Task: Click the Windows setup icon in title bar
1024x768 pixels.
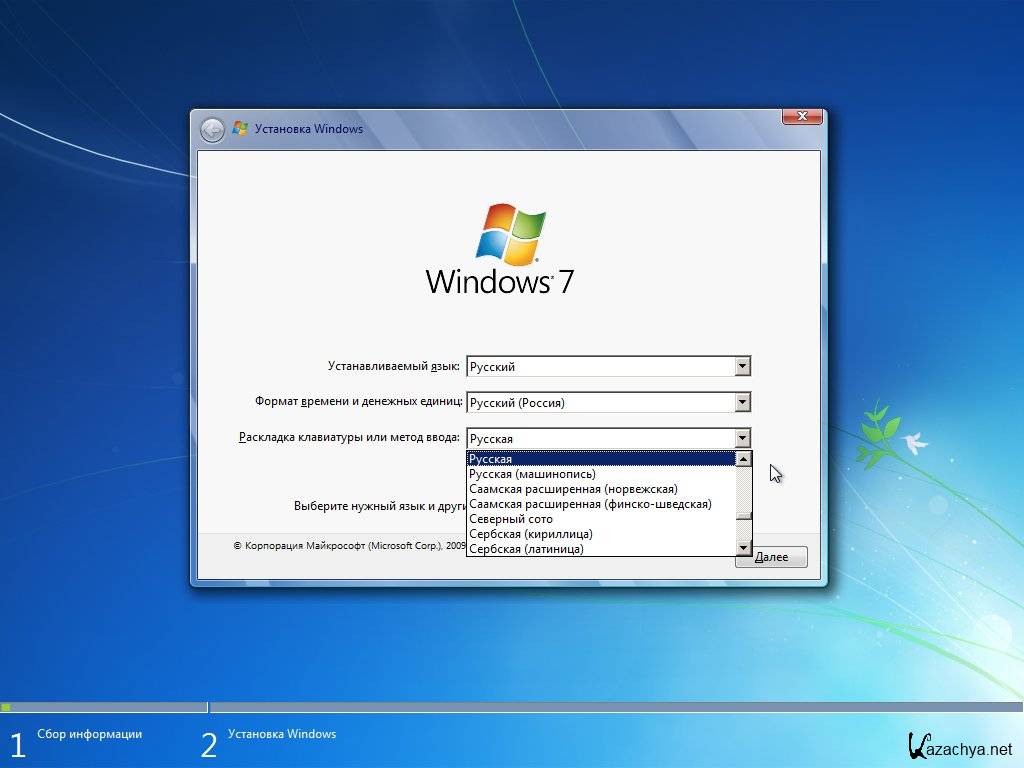Action: click(x=240, y=129)
